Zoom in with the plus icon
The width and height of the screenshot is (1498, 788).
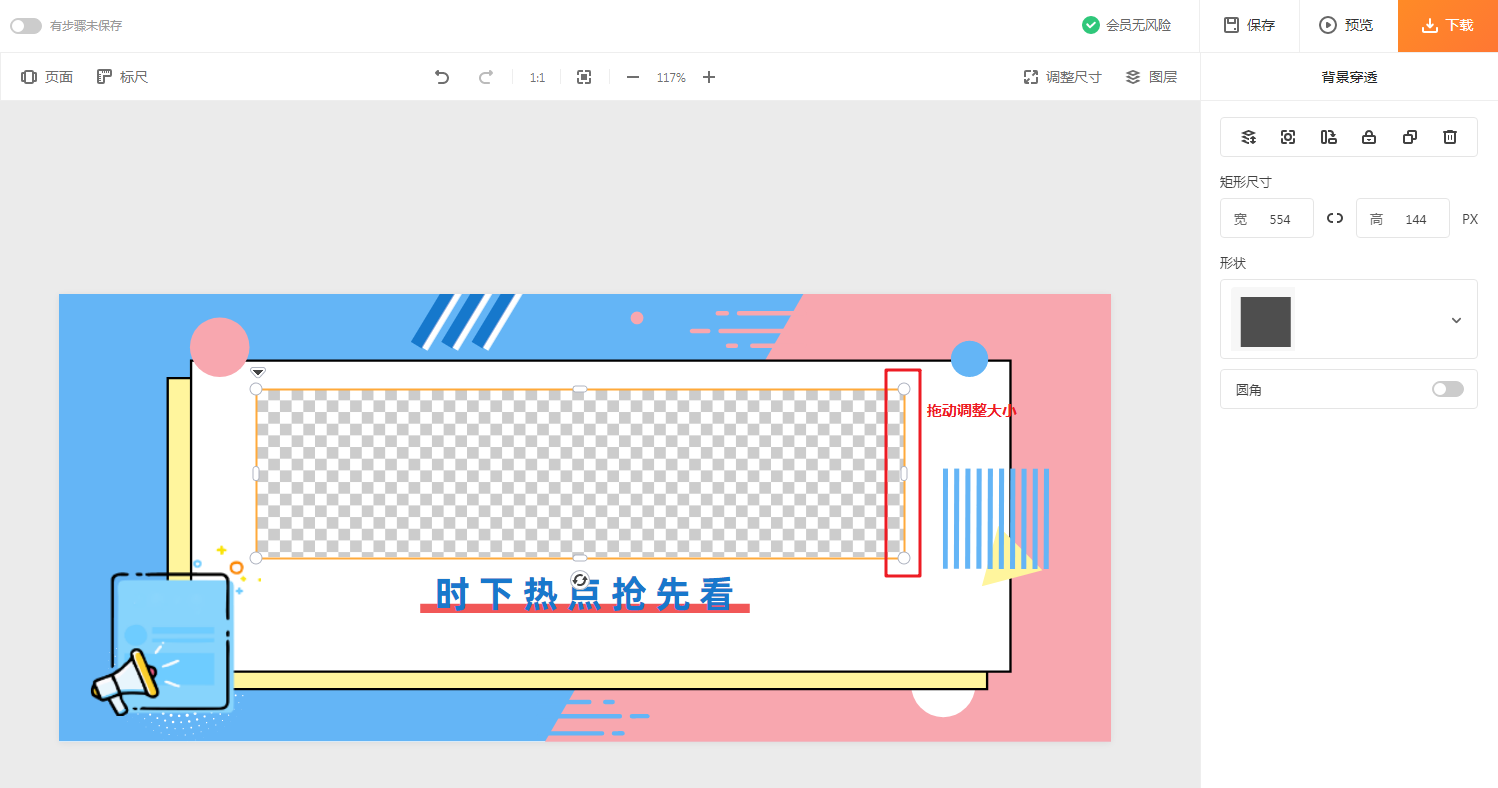tap(709, 77)
